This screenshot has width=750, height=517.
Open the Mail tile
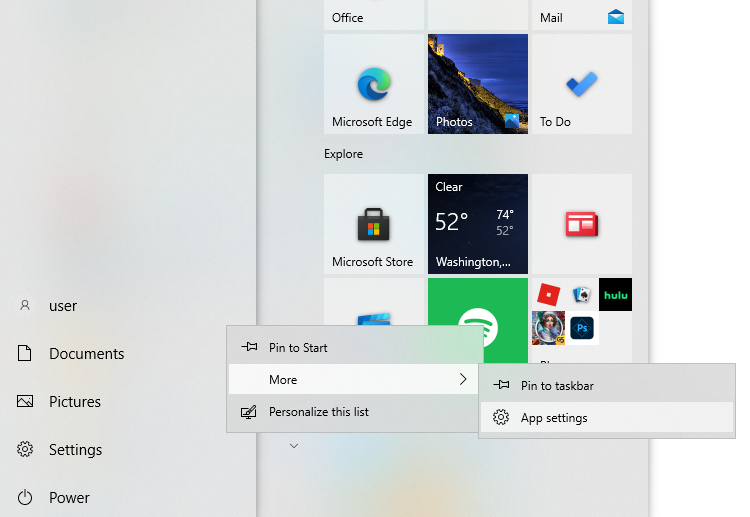pyautogui.click(x=582, y=15)
